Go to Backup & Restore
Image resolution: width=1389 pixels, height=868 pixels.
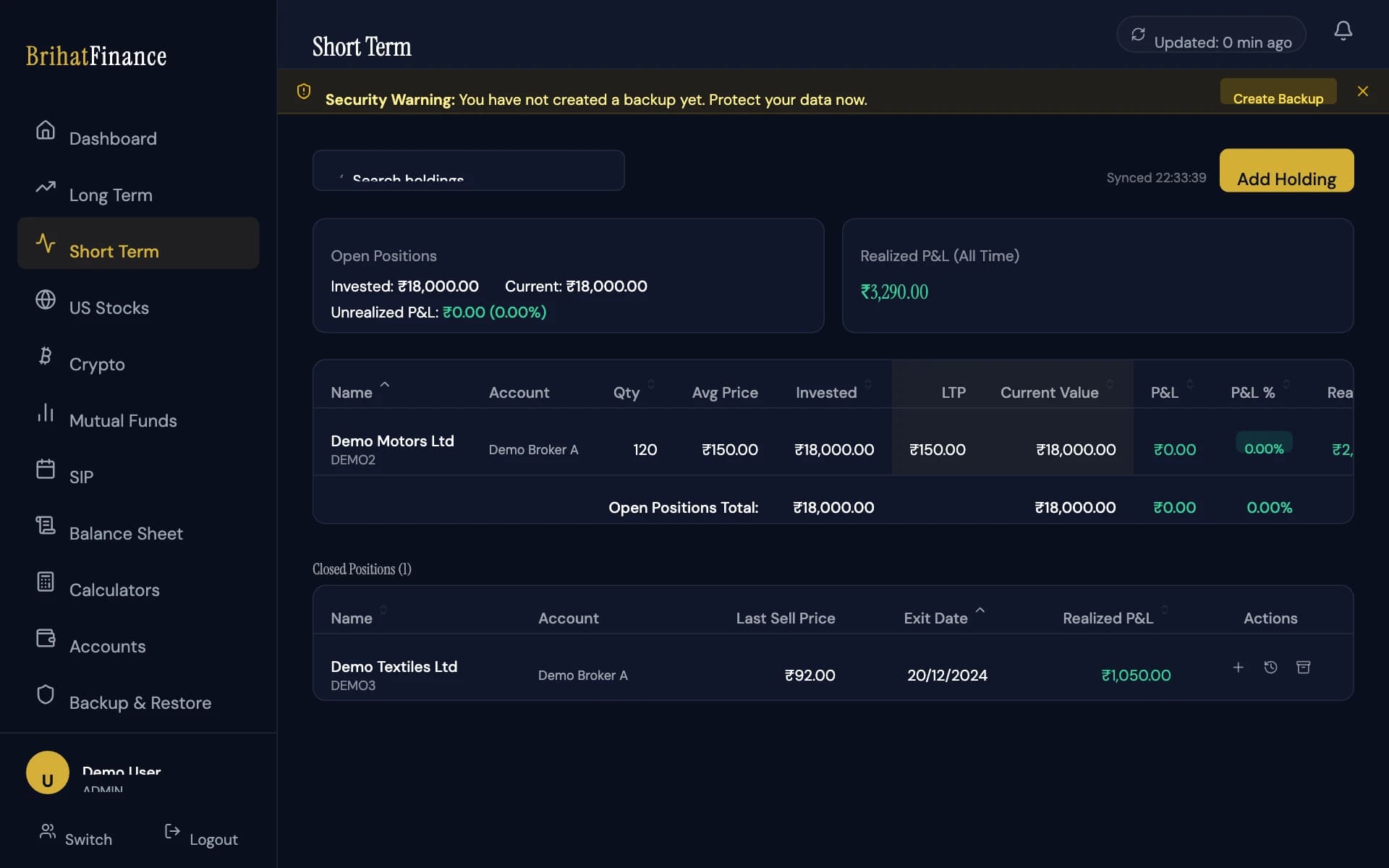138,695
